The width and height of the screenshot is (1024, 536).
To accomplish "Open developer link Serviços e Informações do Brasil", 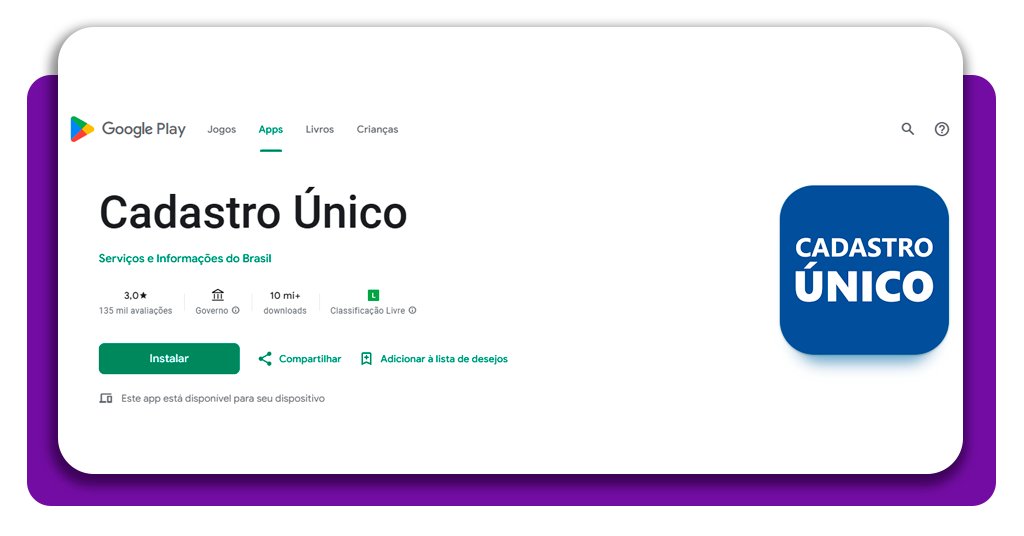I will [185, 258].
